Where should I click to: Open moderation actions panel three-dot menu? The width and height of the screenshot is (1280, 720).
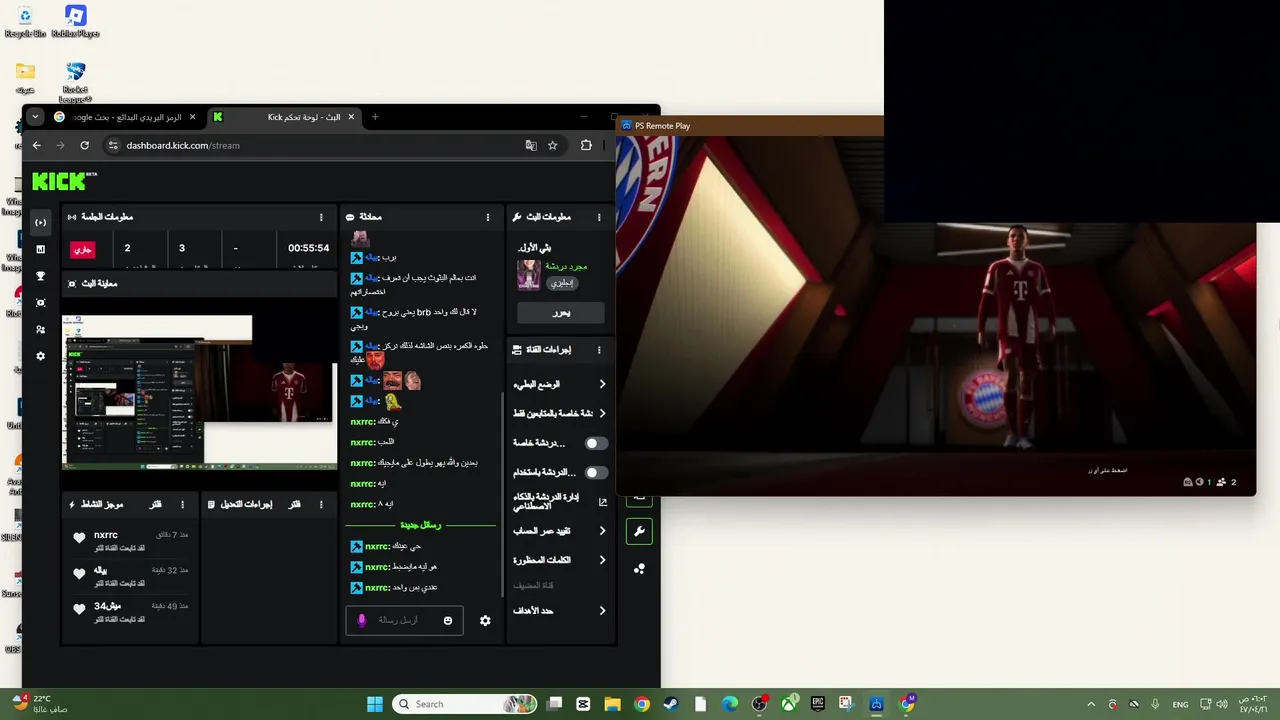pyautogui.click(x=321, y=505)
